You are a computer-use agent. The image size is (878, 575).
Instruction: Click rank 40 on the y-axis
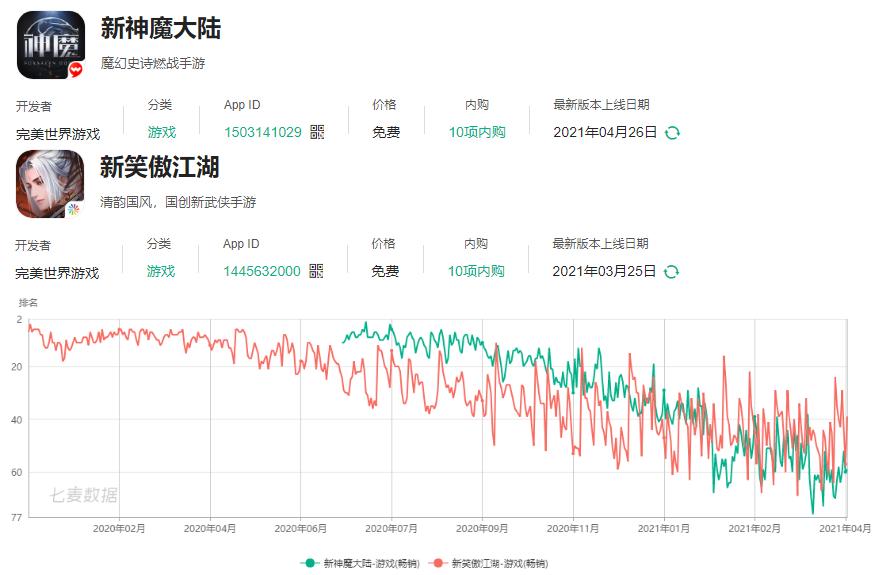coord(17,420)
